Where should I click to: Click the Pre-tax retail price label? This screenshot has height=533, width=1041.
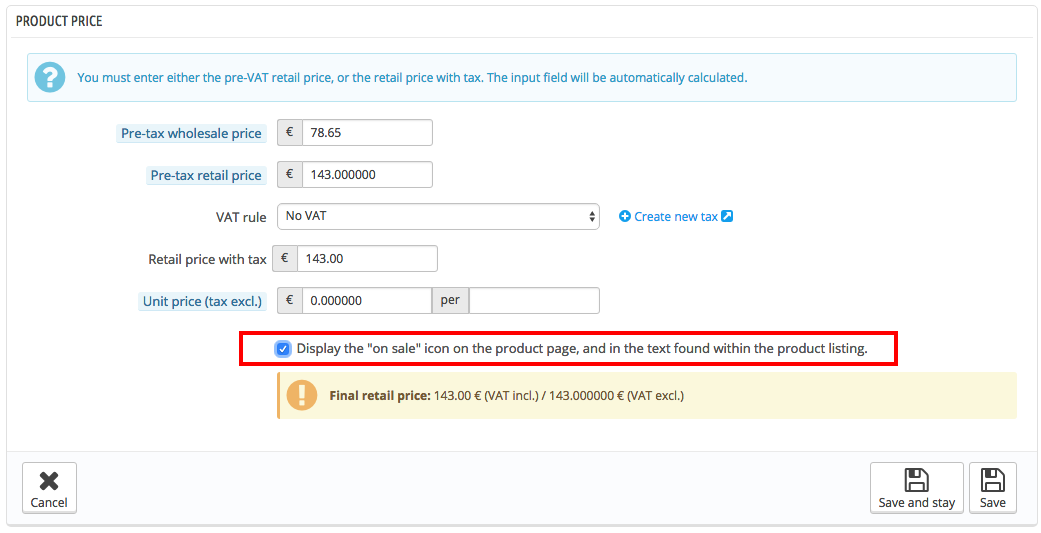point(205,175)
